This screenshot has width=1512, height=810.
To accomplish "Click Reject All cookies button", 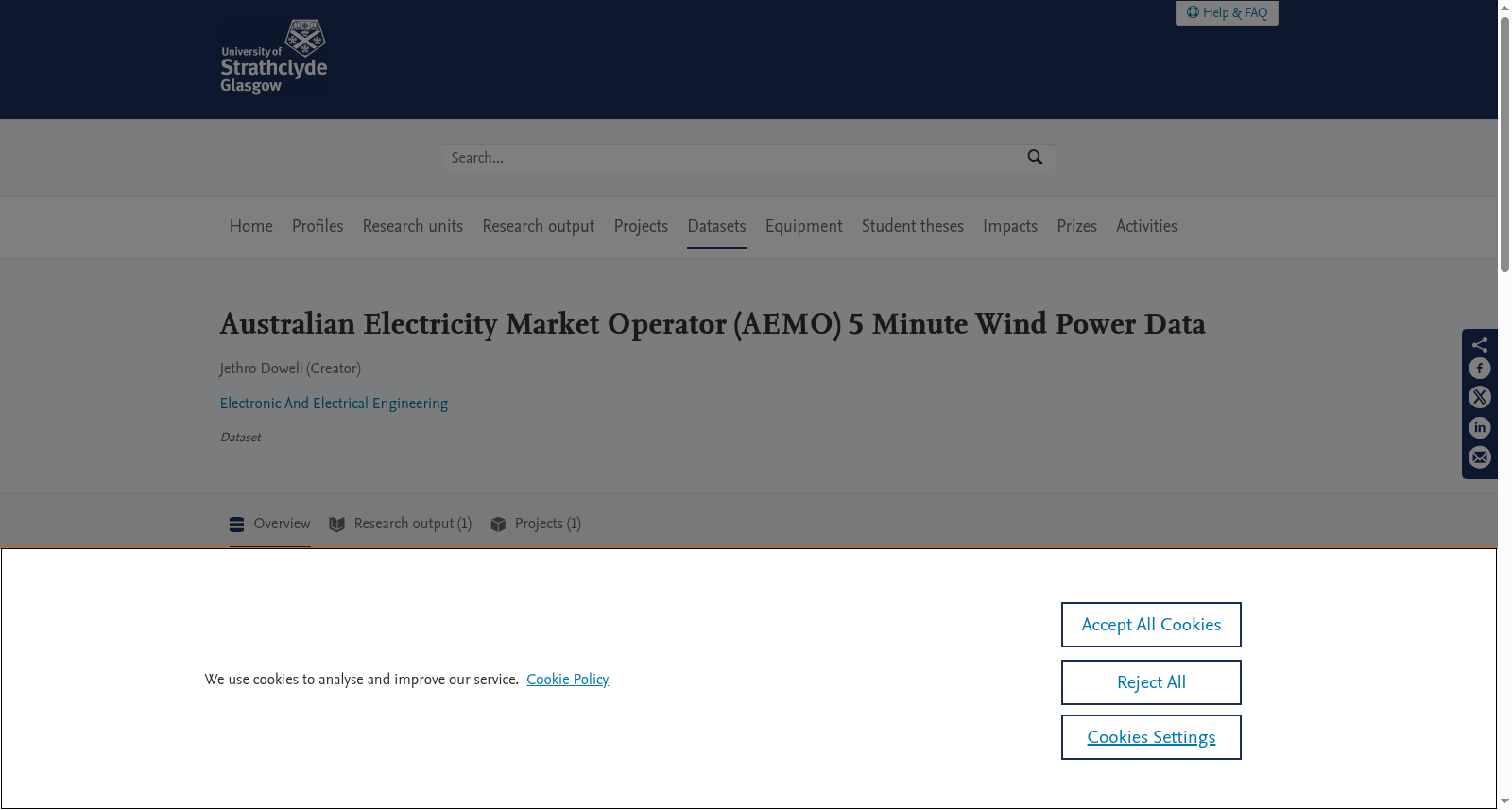I will pos(1151,682).
